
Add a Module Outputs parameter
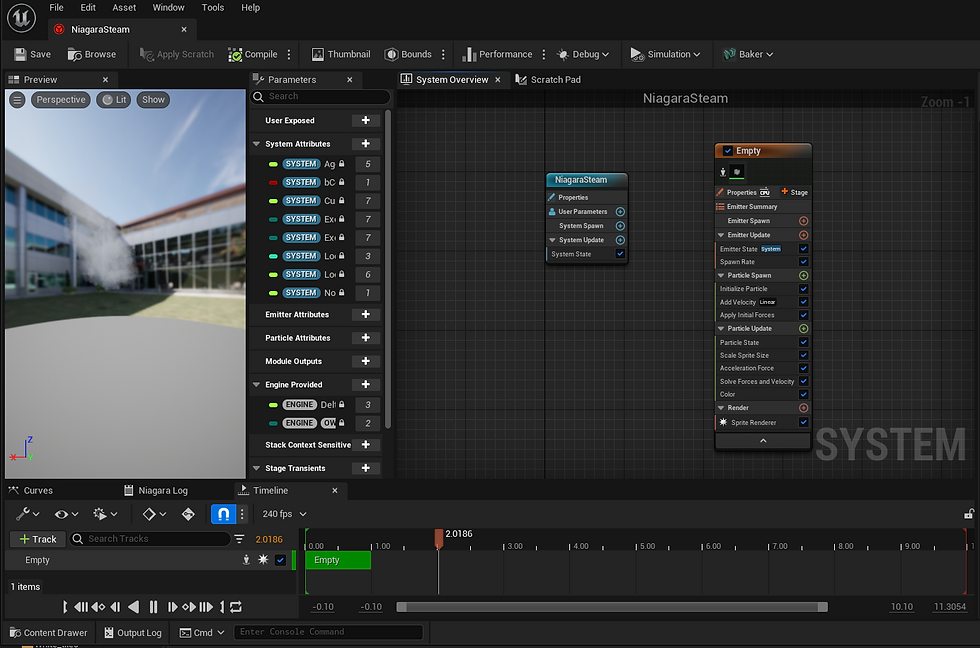coord(366,361)
